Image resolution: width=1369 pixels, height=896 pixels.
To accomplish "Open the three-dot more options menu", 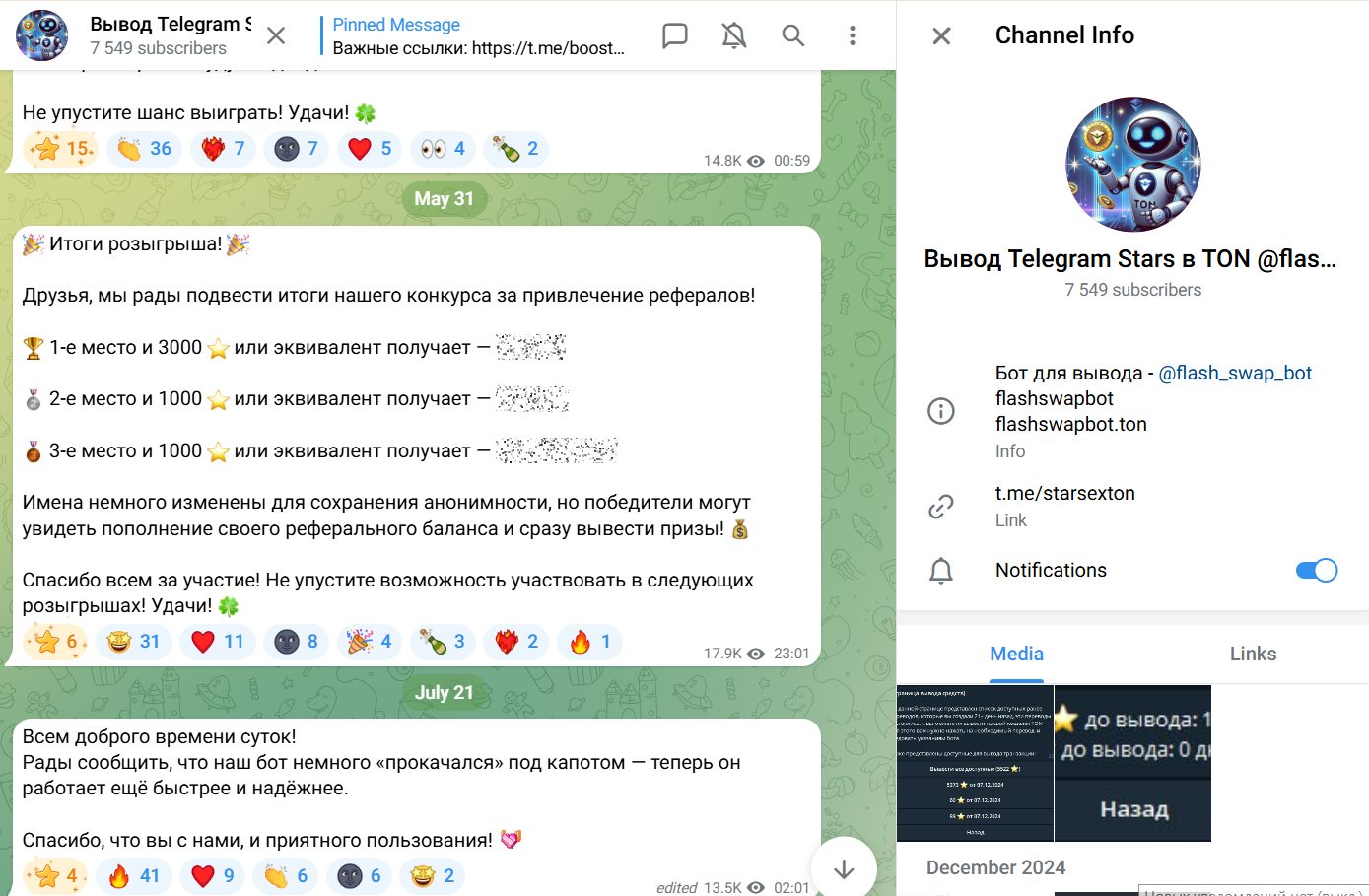I will tap(853, 35).
